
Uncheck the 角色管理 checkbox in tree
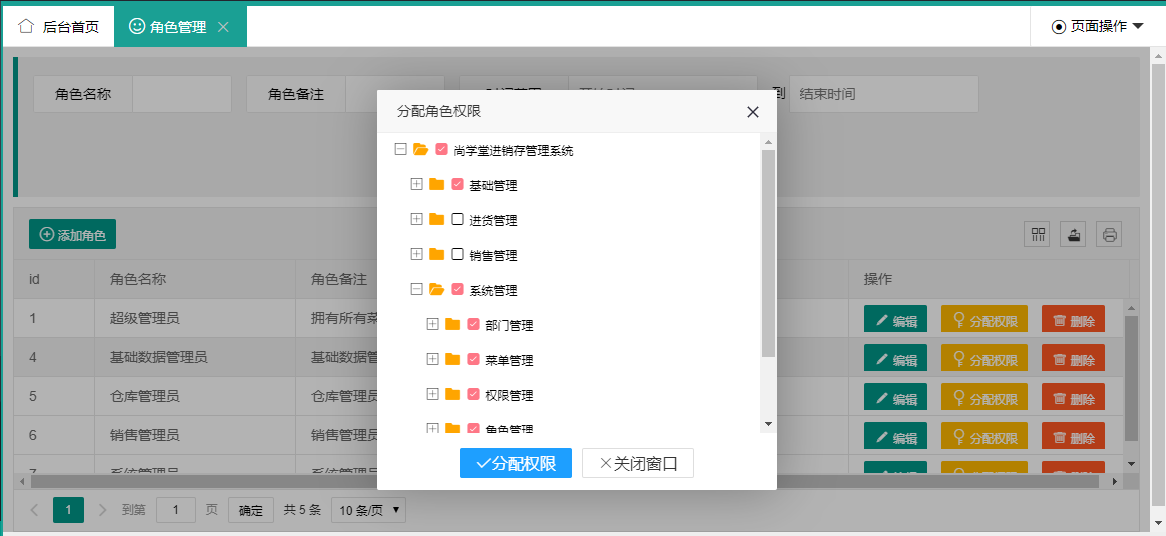473,428
